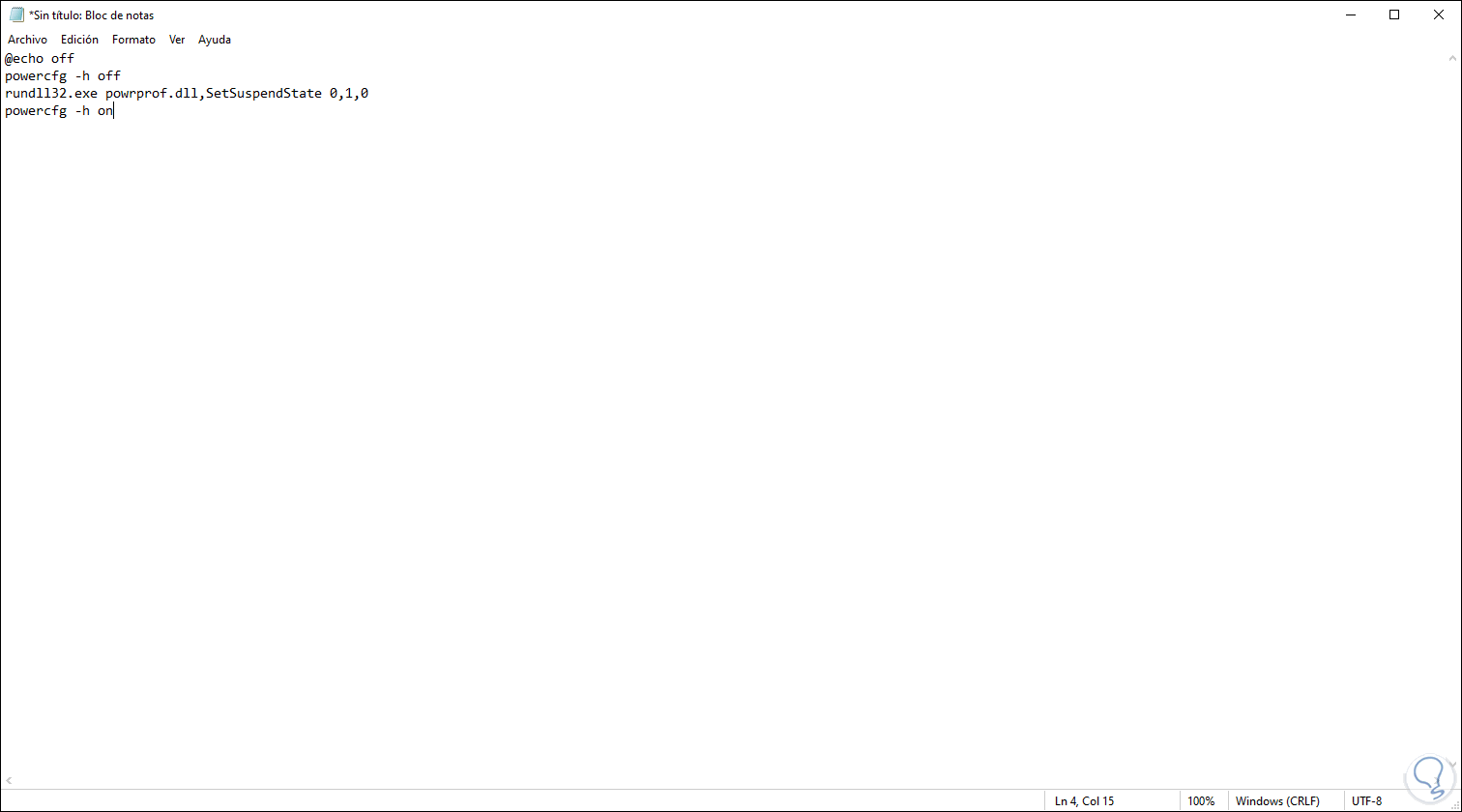
Task: Minimize the Bloc de notas window
Action: coord(1350,14)
